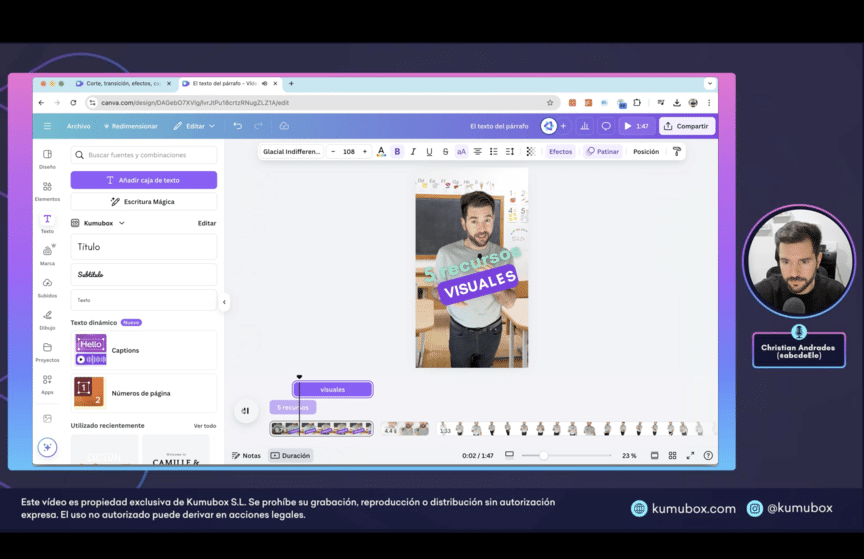Click the timeline play/pause button

coord(246,411)
